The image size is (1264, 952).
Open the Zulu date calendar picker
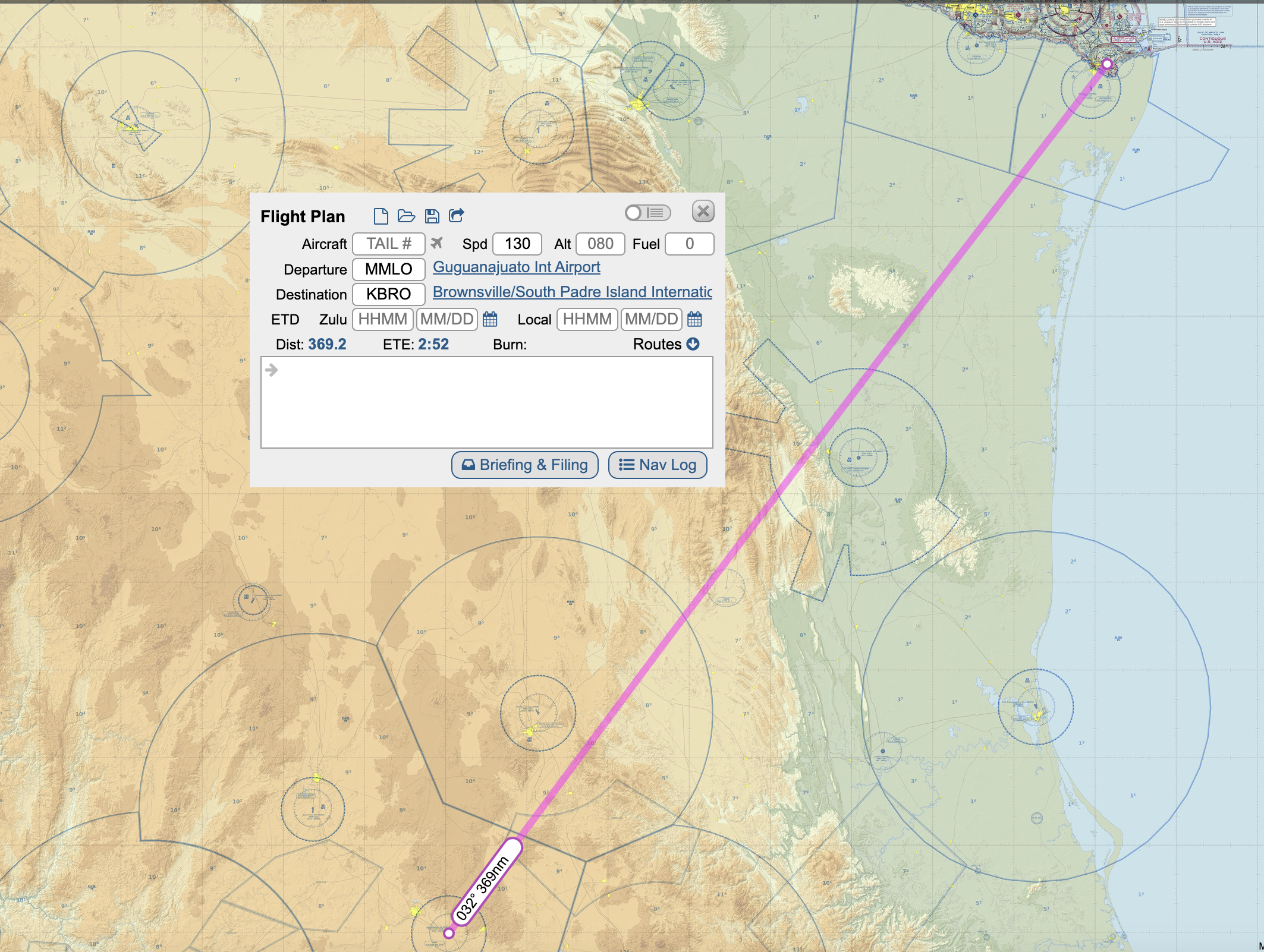pos(490,319)
